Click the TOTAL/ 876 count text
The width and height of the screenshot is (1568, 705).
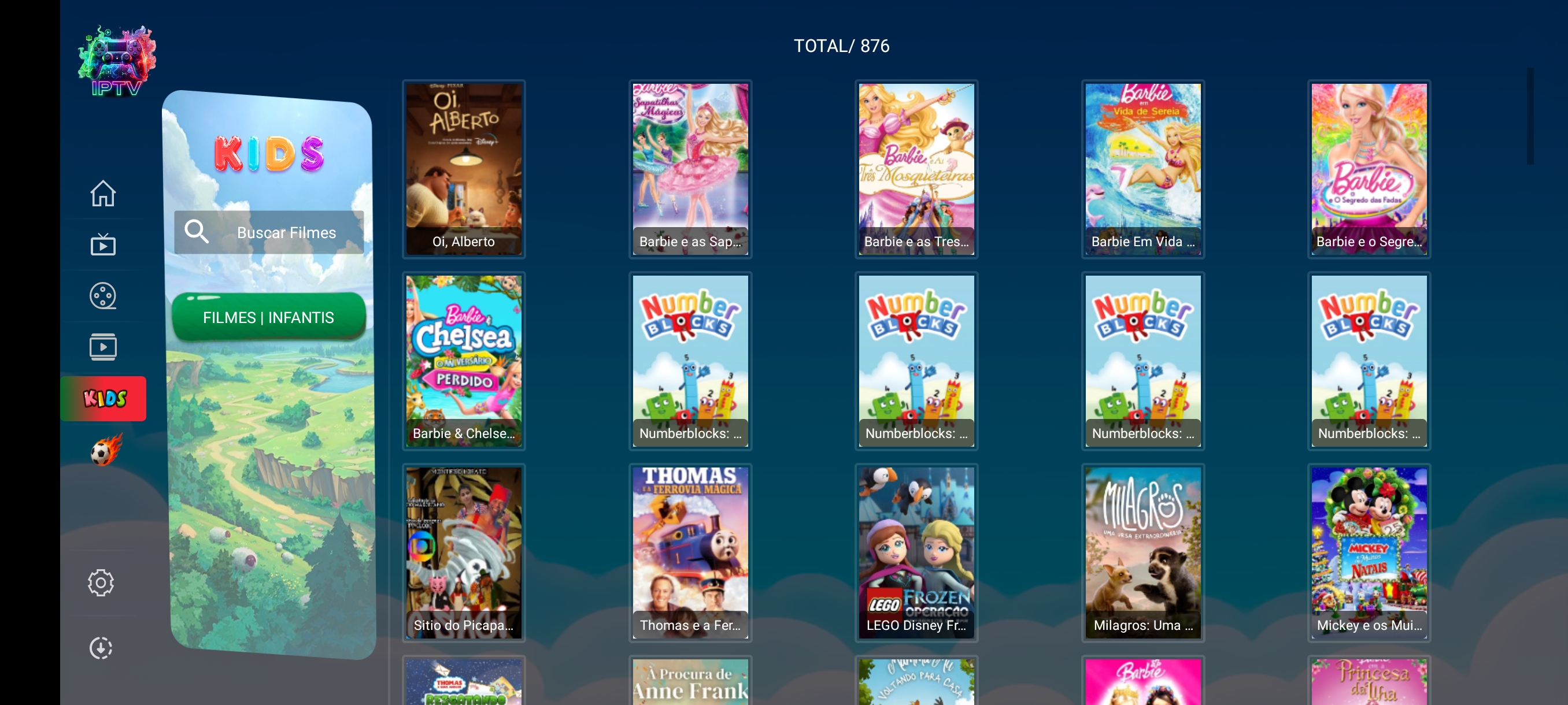pyautogui.click(x=841, y=46)
